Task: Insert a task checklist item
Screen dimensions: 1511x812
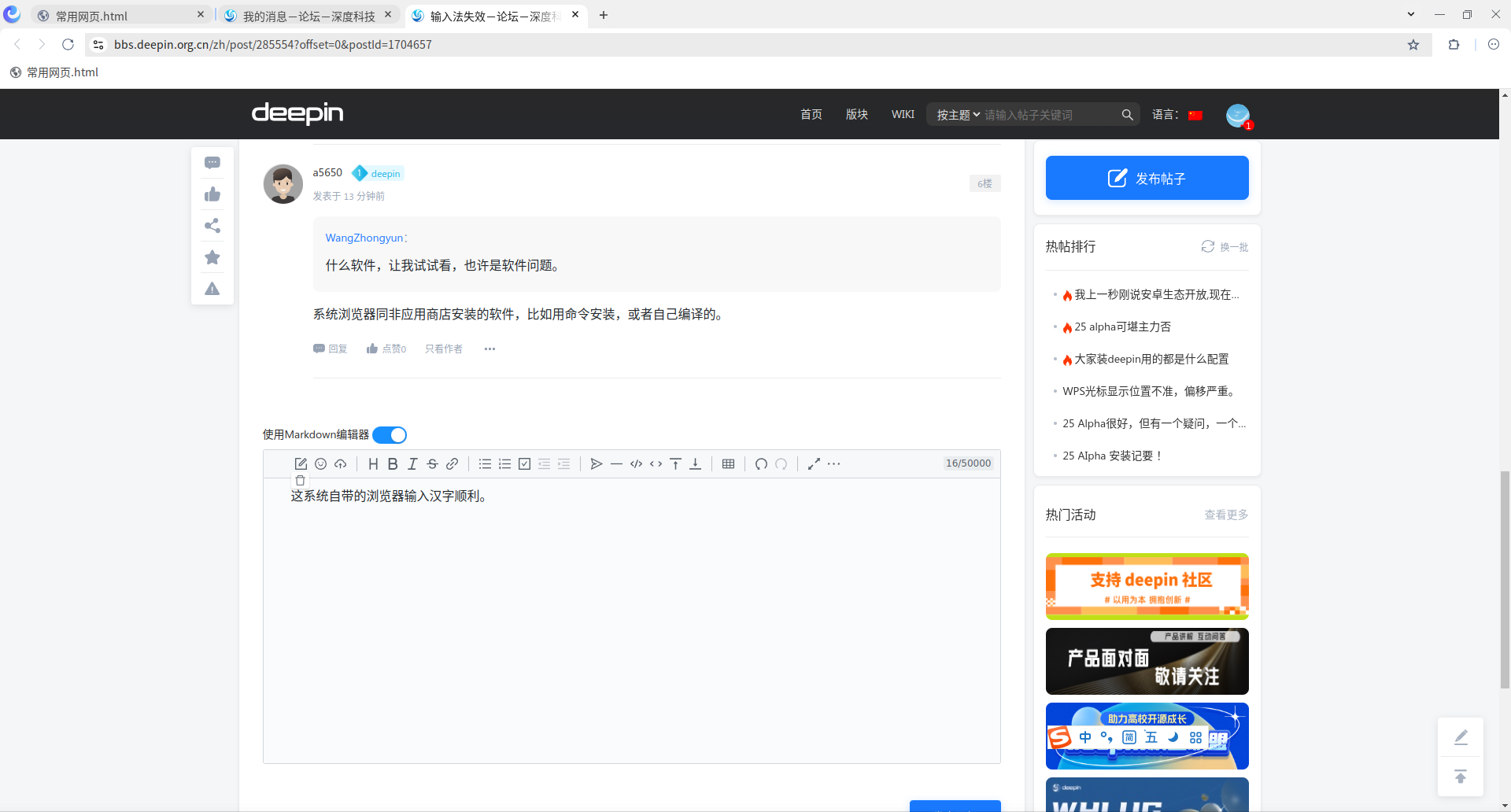Action: tap(524, 464)
